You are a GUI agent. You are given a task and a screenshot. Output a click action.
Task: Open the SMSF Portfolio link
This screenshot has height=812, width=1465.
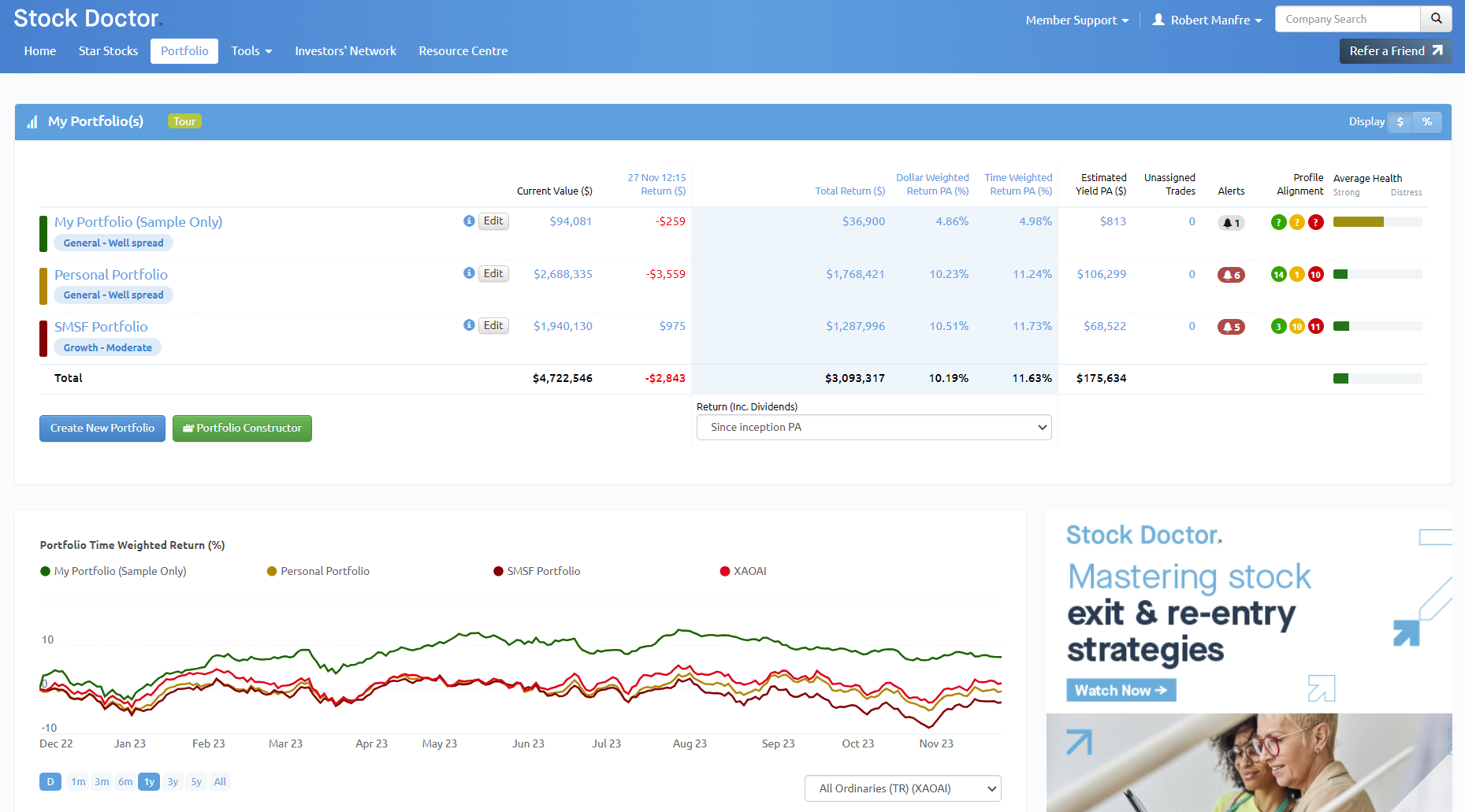pyautogui.click(x=101, y=326)
